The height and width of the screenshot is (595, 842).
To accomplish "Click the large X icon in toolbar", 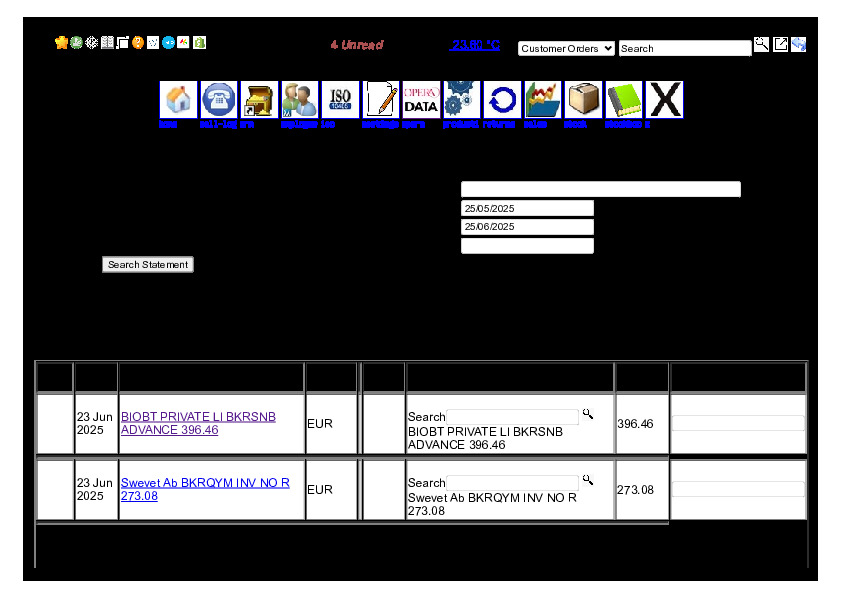I will point(664,100).
